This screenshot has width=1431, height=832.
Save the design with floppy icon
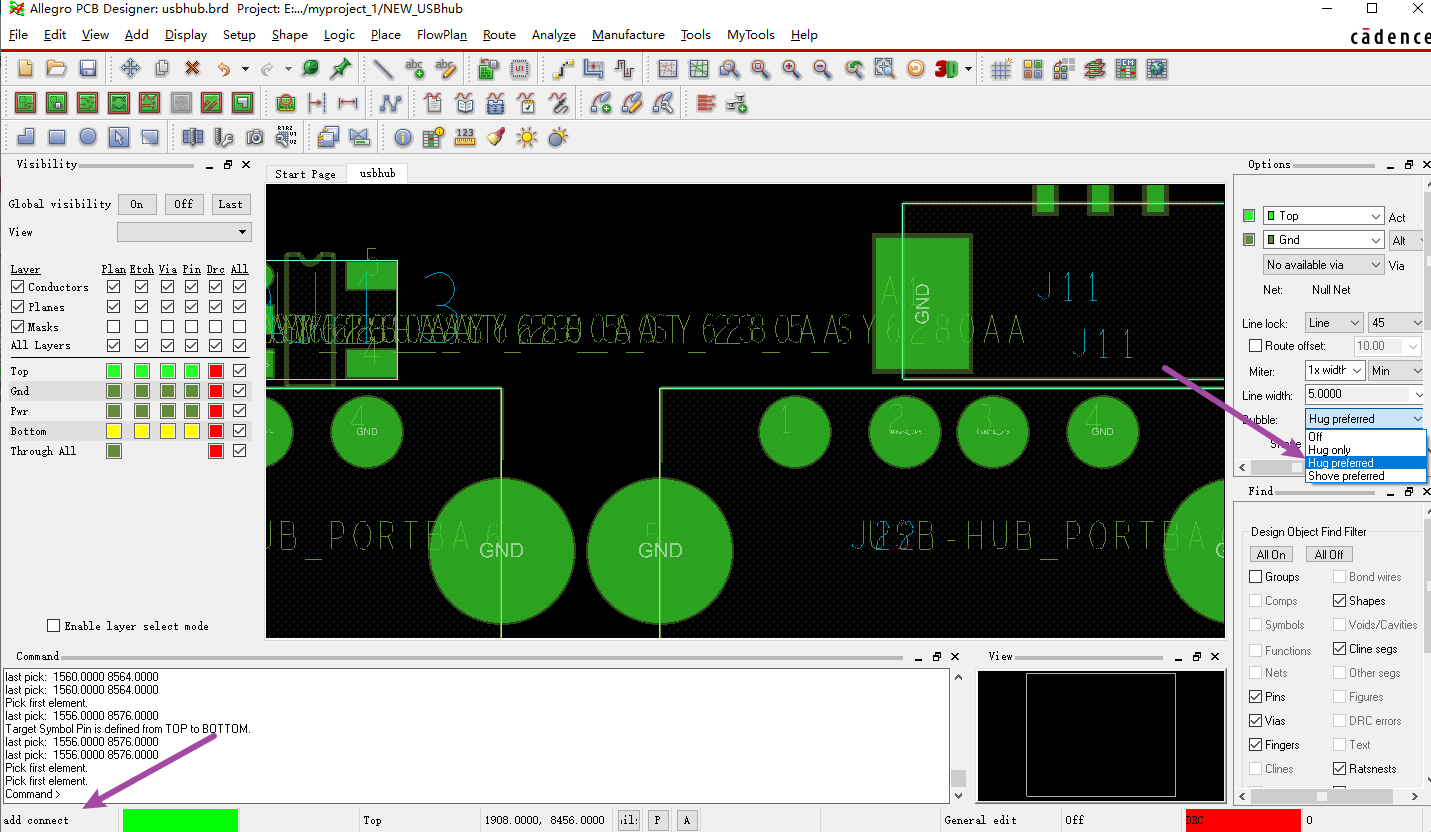[x=88, y=69]
